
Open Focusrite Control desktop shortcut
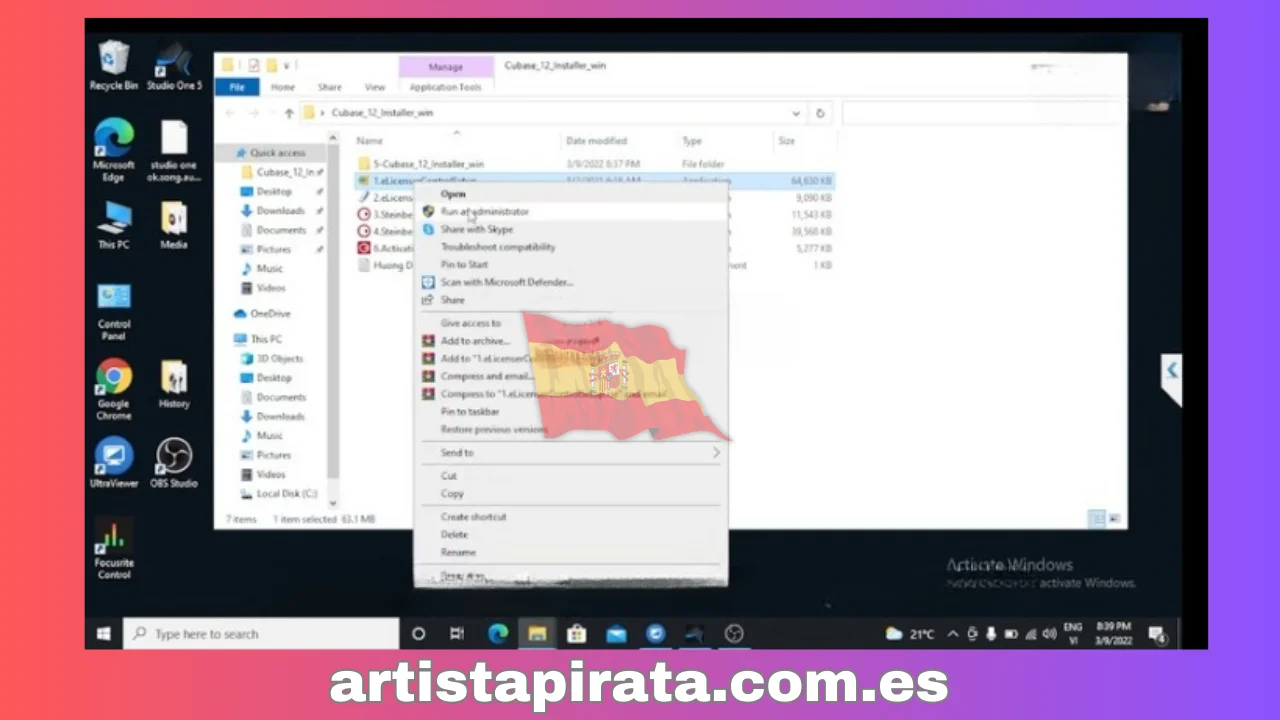(114, 550)
